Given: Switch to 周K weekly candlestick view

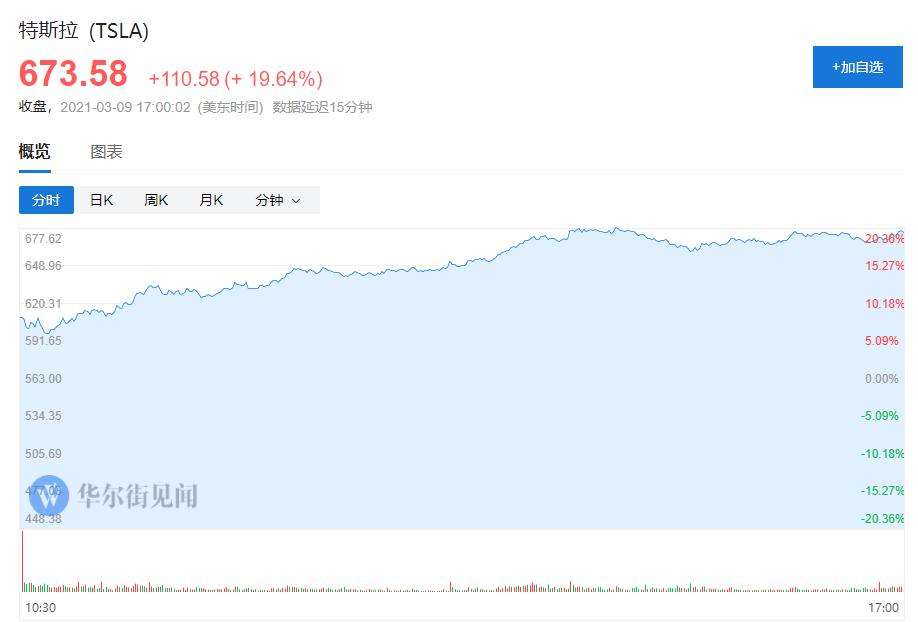Looking at the screenshot, I should [x=156, y=200].
